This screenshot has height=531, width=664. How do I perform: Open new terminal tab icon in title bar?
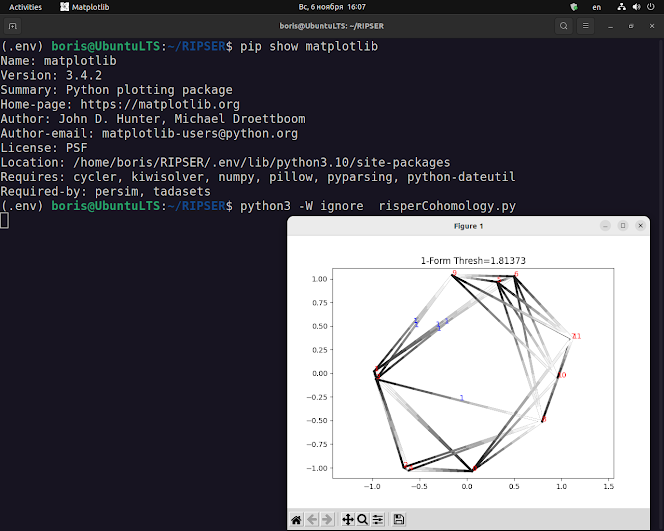click(13, 26)
